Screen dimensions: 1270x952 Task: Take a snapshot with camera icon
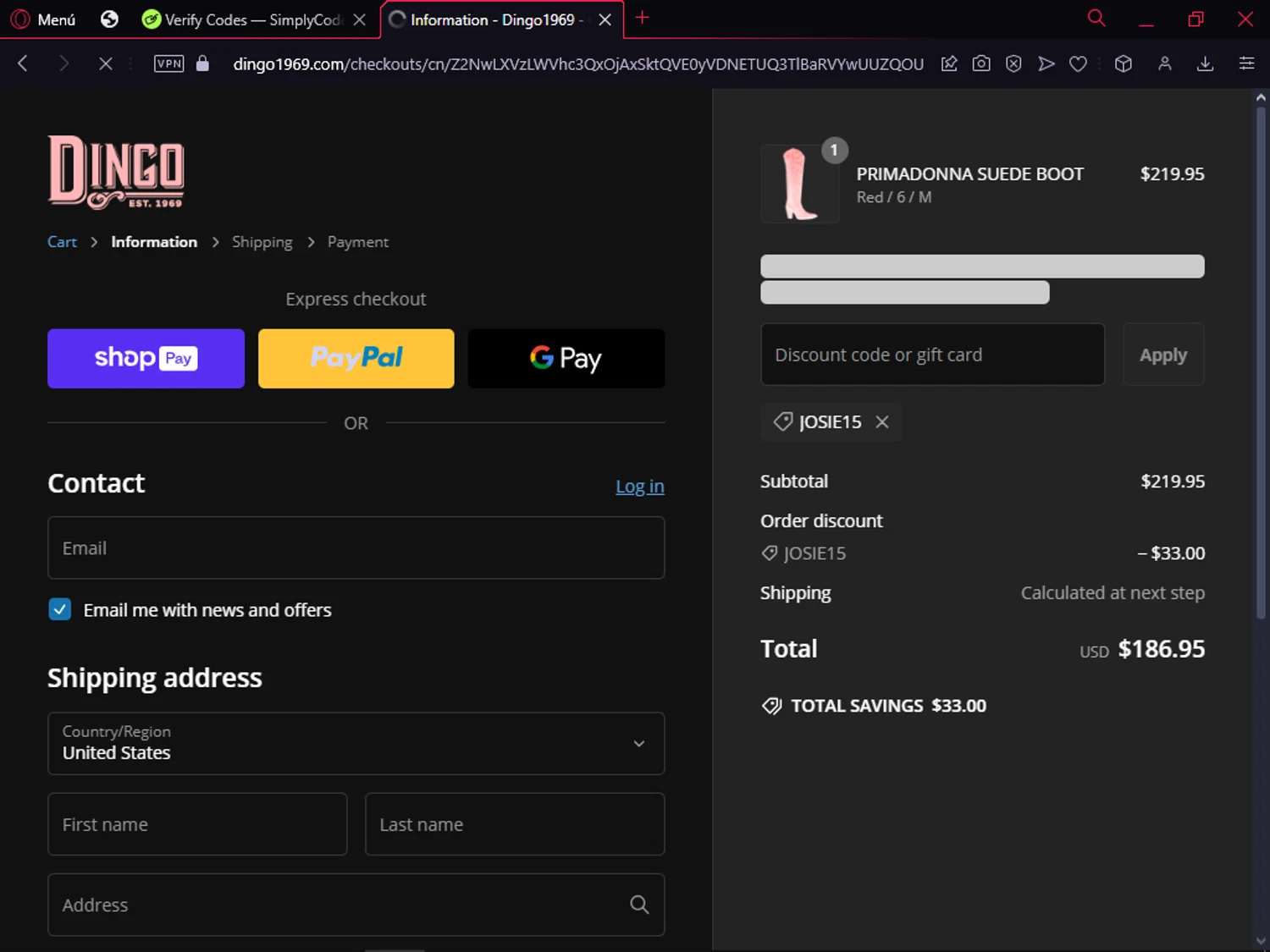tap(981, 63)
